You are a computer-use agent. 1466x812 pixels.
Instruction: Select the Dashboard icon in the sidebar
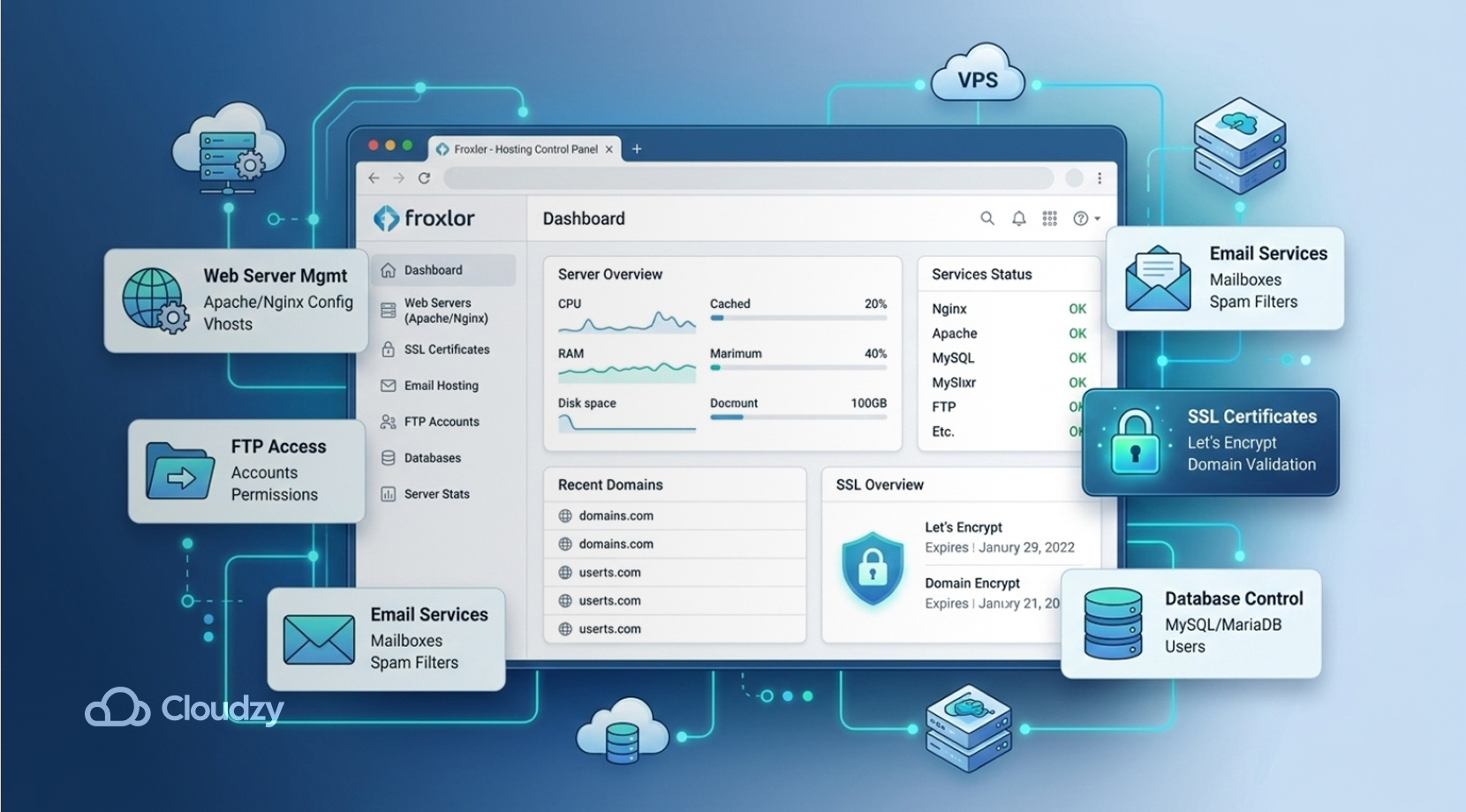pyautogui.click(x=389, y=269)
